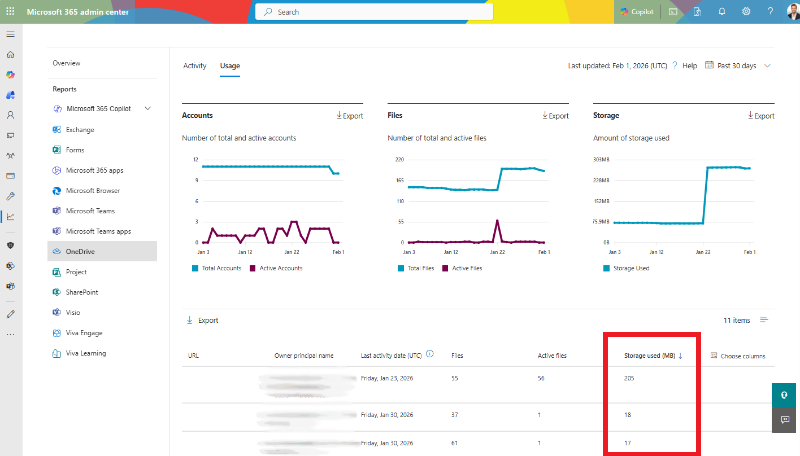Export the Storage chart
Viewport: 800px width, 456px height.
click(761, 116)
